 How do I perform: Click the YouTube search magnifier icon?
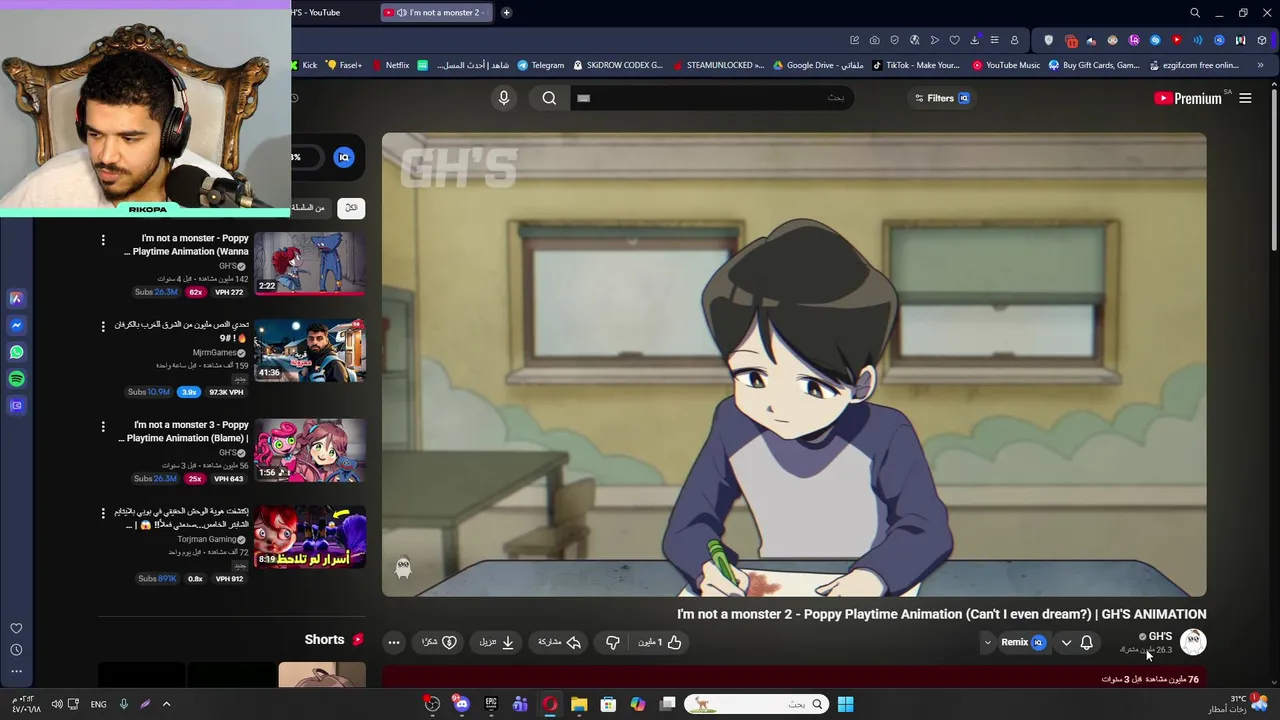549,98
